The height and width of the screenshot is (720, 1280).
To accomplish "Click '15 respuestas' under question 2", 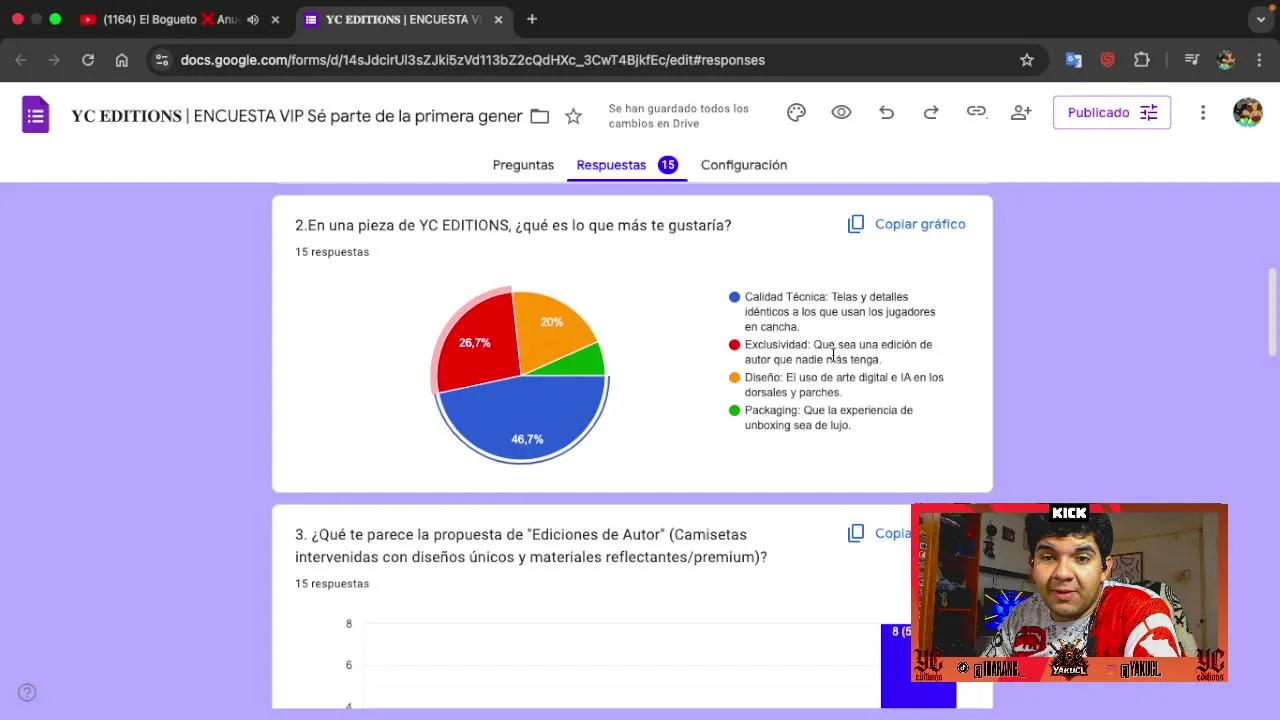I will 332,252.
